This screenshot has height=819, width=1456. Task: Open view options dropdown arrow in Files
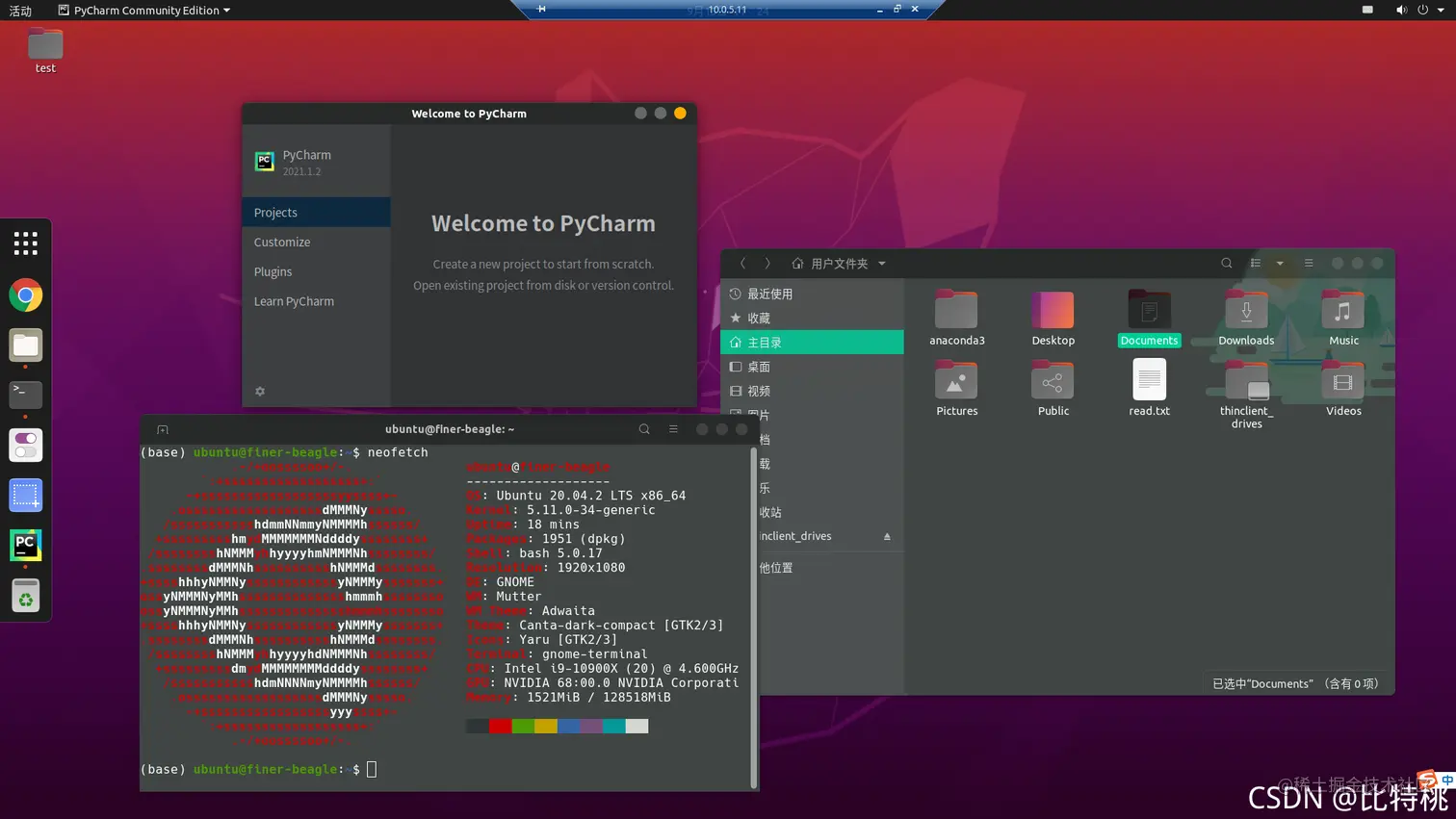[x=1280, y=263]
